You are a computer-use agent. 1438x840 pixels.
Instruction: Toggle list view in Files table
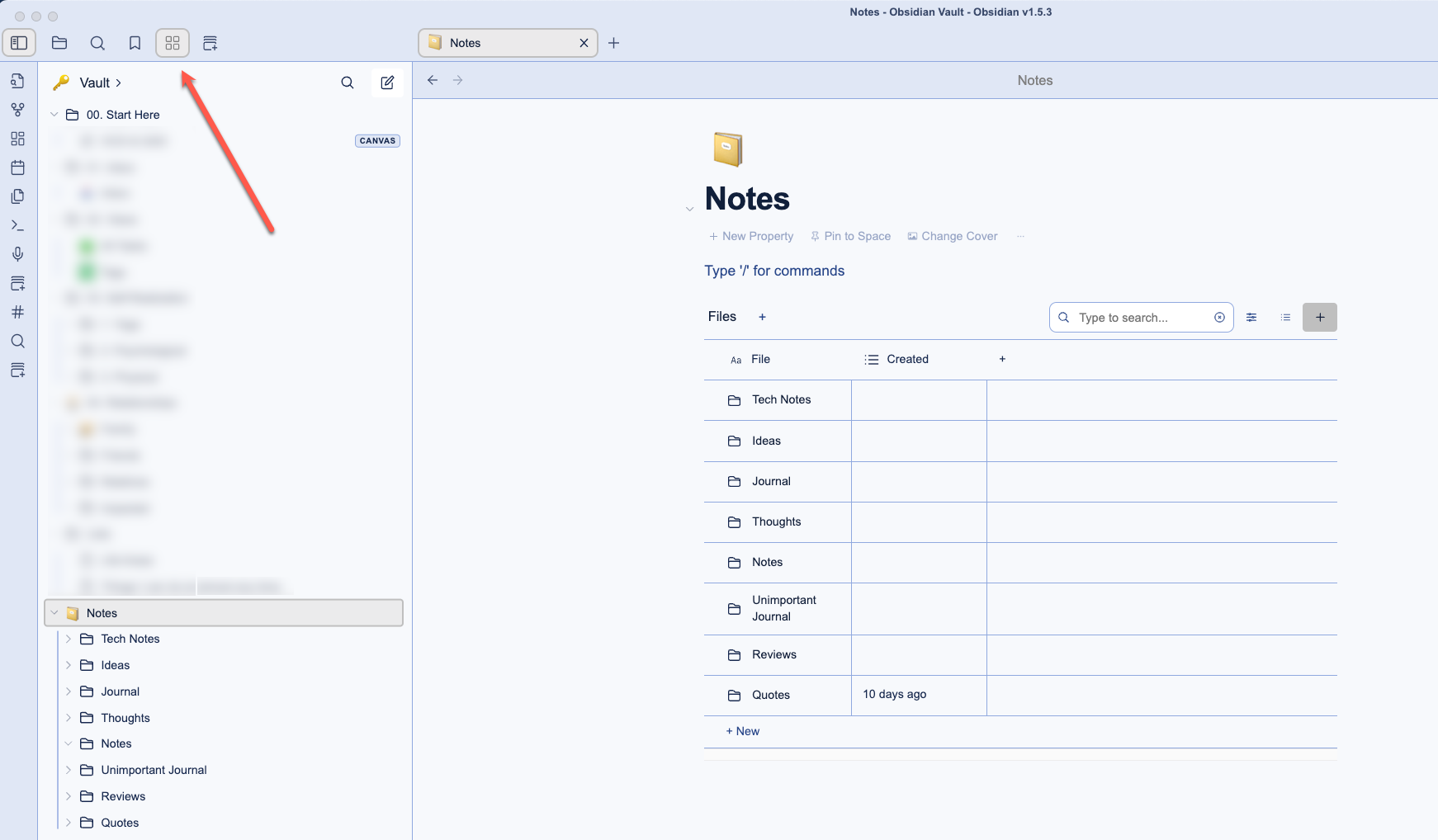coord(1285,318)
